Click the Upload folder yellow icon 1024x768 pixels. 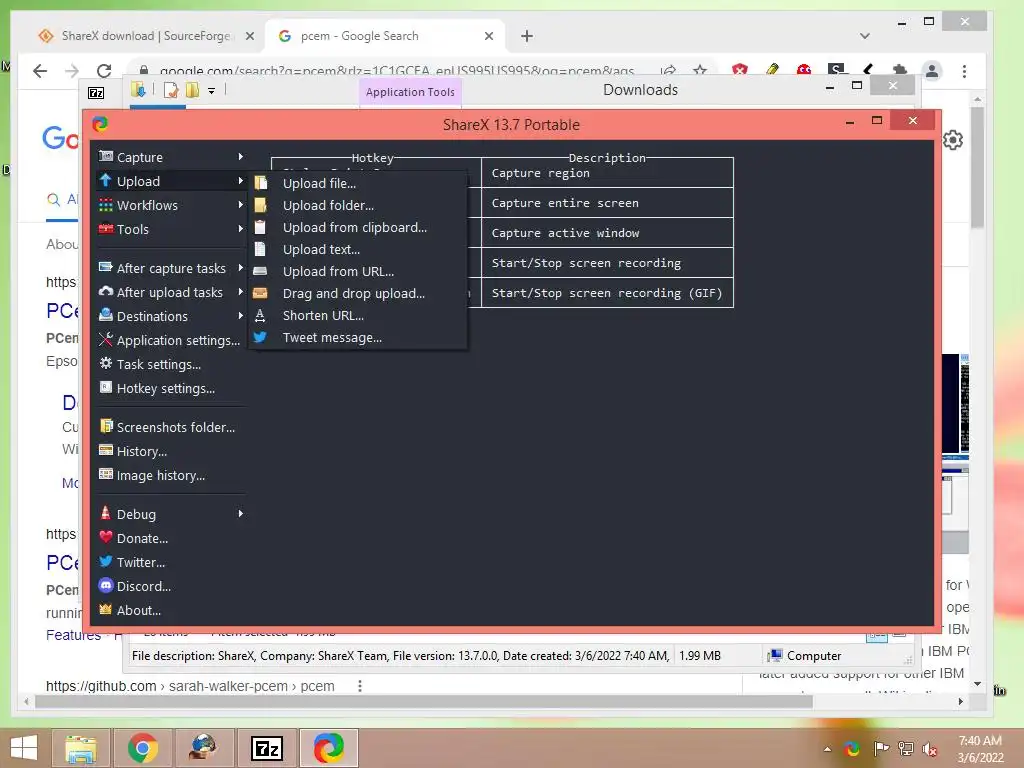(261, 205)
